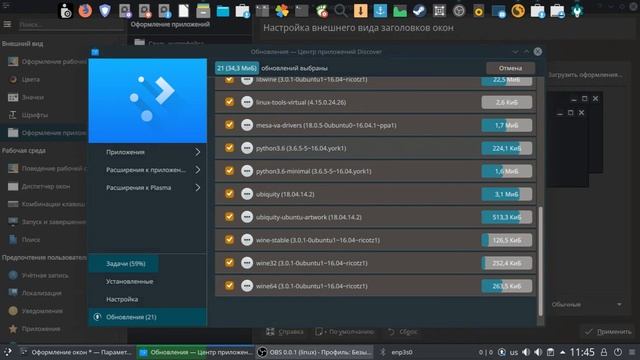Expand the Расширения к Plasma chevron
This screenshot has width=640, height=360.
pos(198,188)
